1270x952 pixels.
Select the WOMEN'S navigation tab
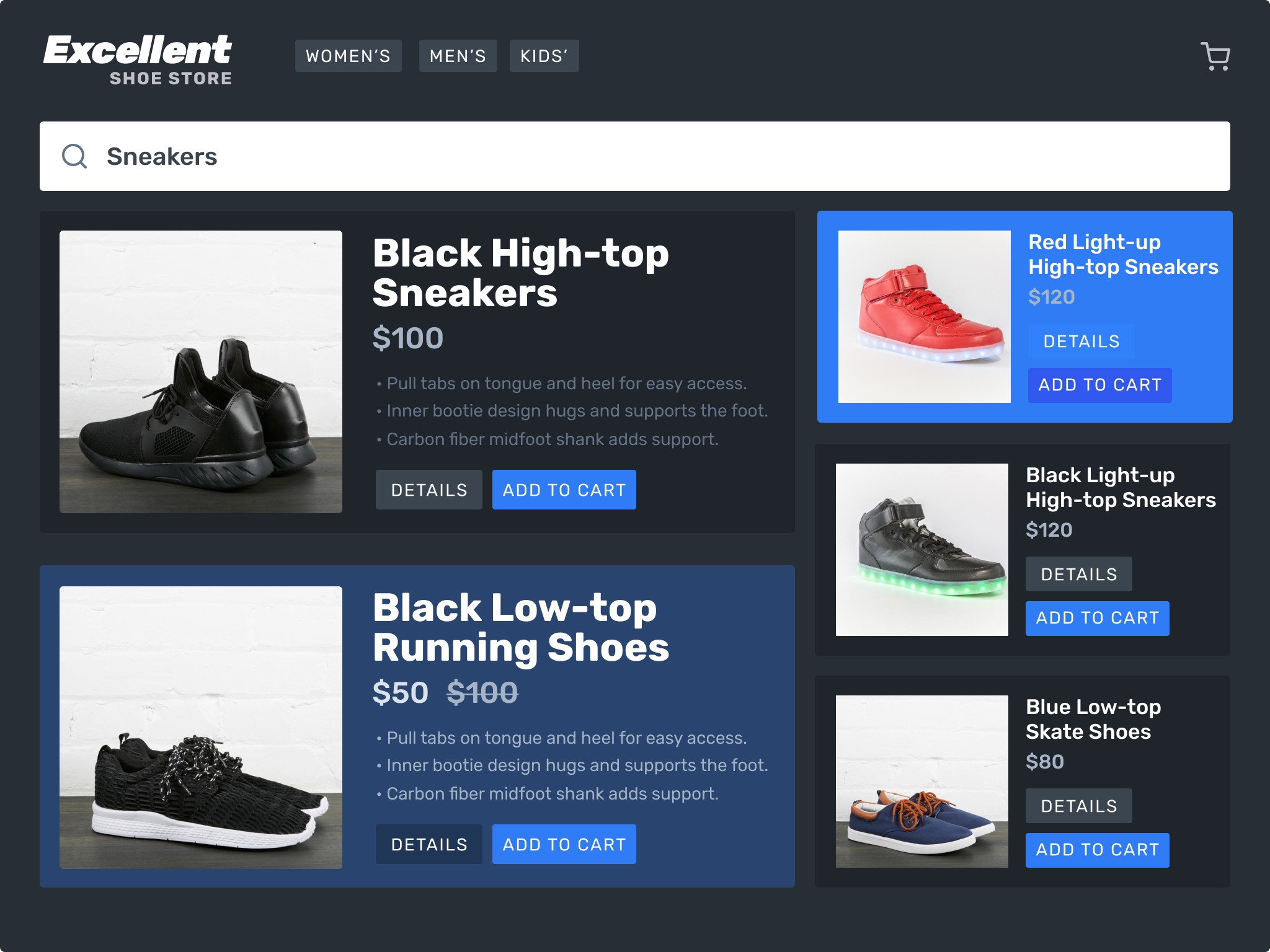348,56
